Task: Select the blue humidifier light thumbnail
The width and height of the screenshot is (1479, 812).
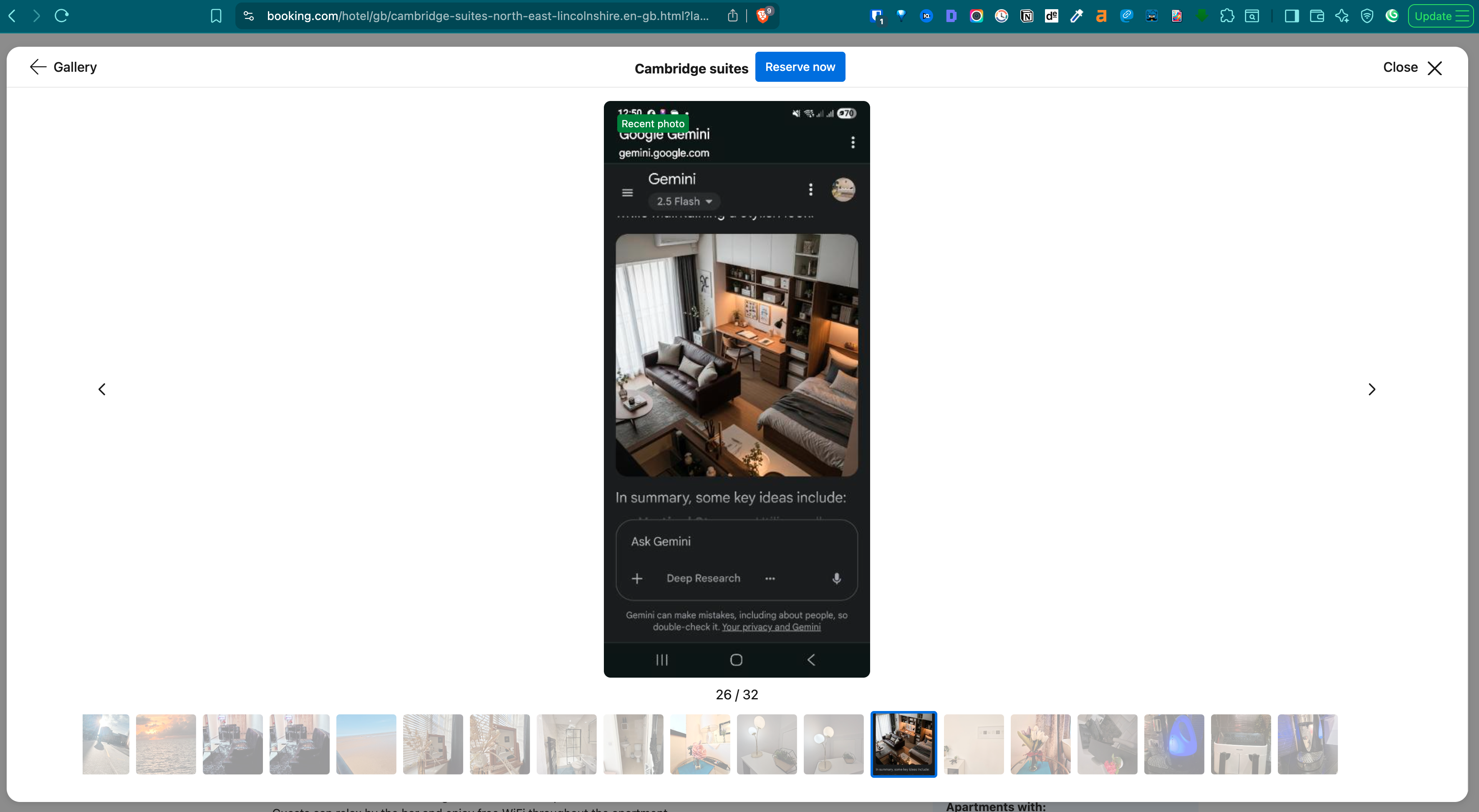Action: pos(1174,744)
